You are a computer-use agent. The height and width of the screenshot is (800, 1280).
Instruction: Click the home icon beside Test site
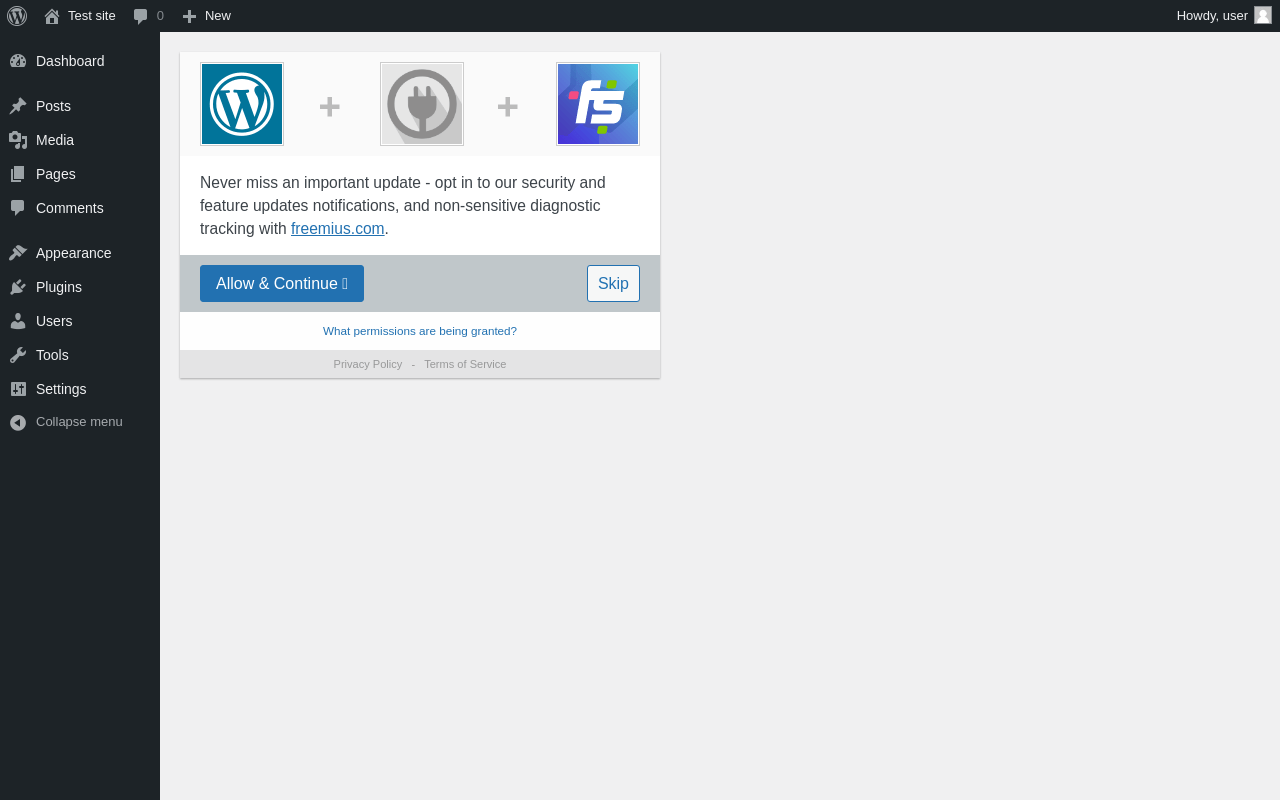coord(52,16)
